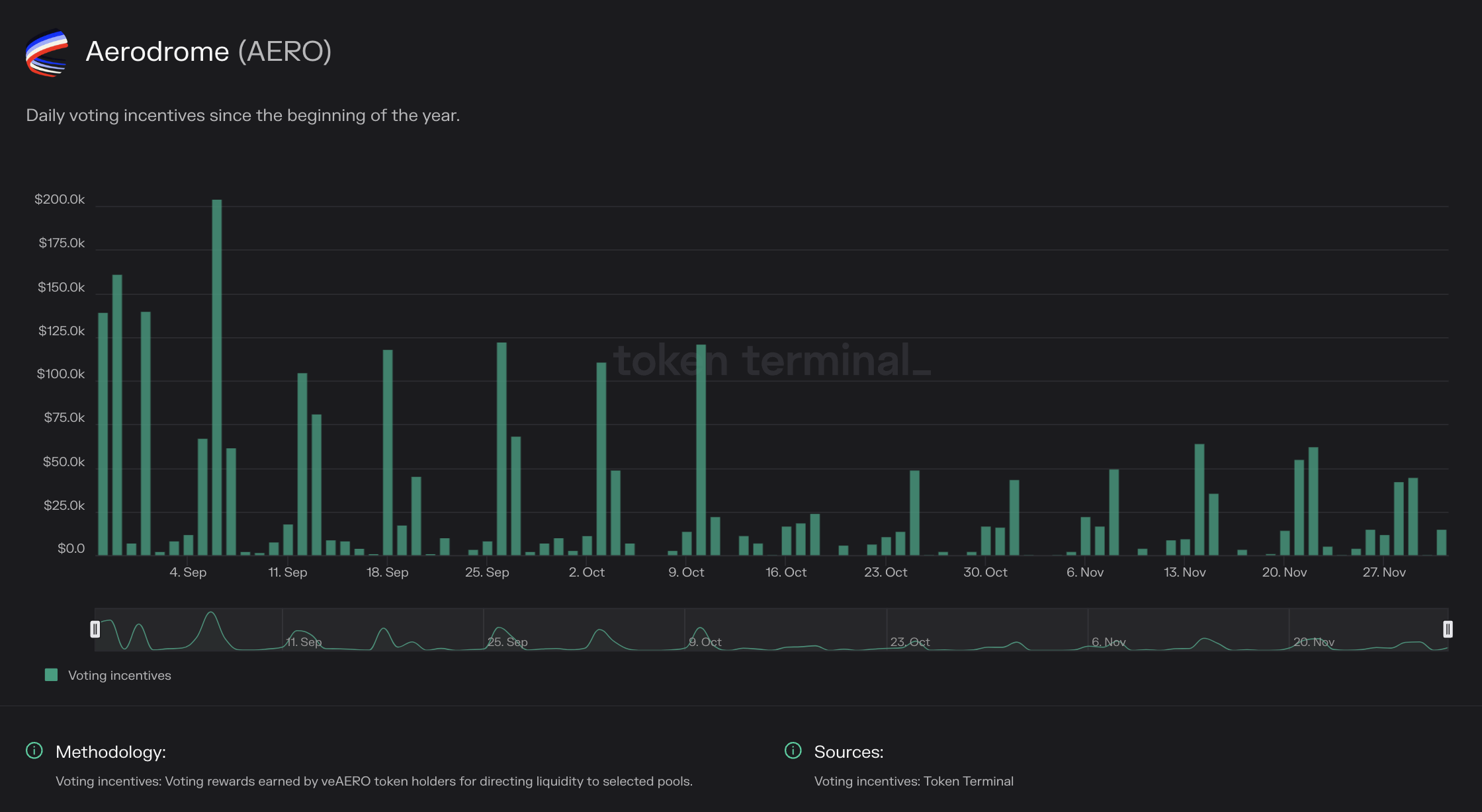Click the green Voting incentives legend swatch

pyautogui.click(x=51, y=674)
